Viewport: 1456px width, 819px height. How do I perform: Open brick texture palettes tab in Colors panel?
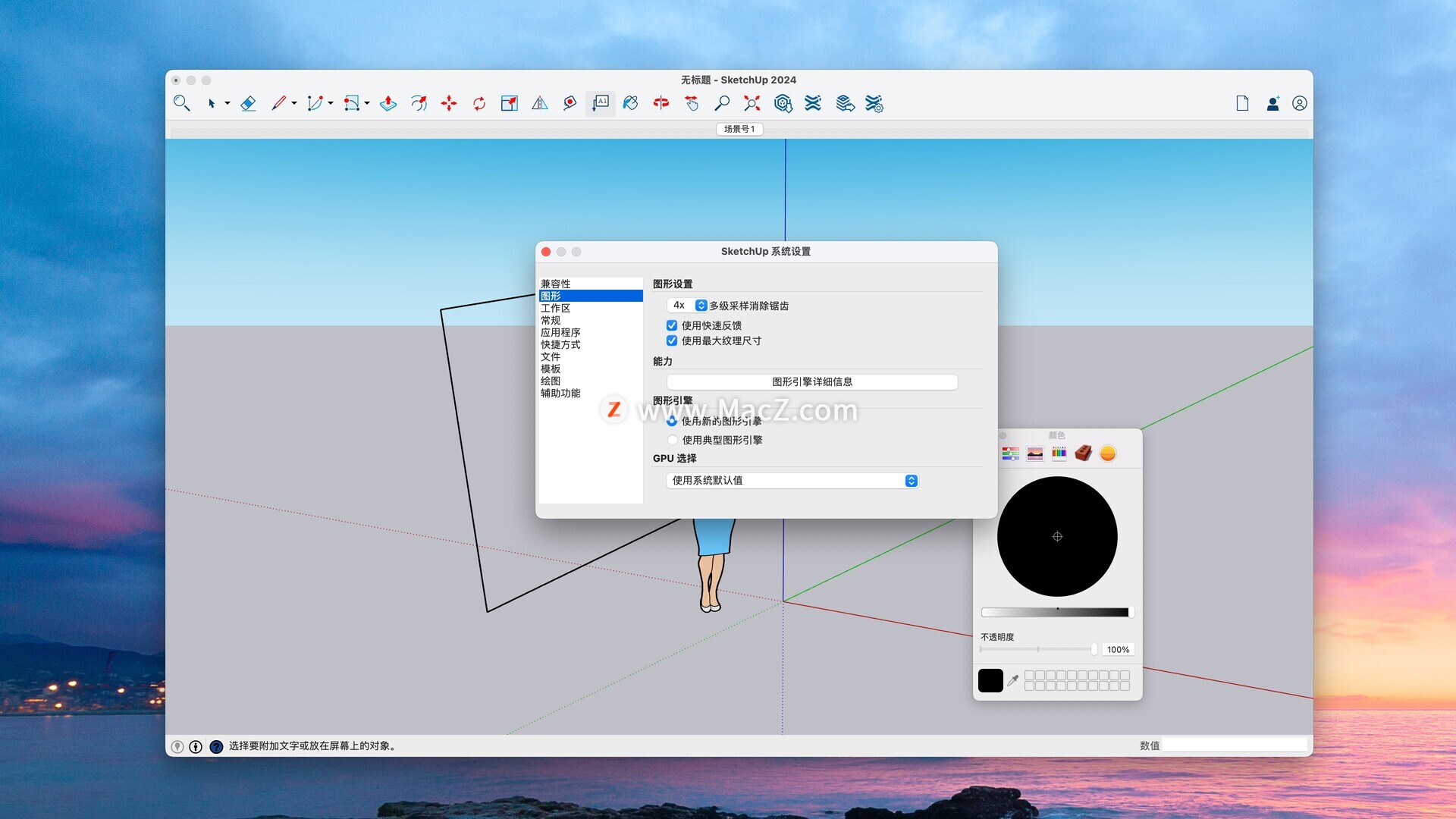coord(1084,453)
